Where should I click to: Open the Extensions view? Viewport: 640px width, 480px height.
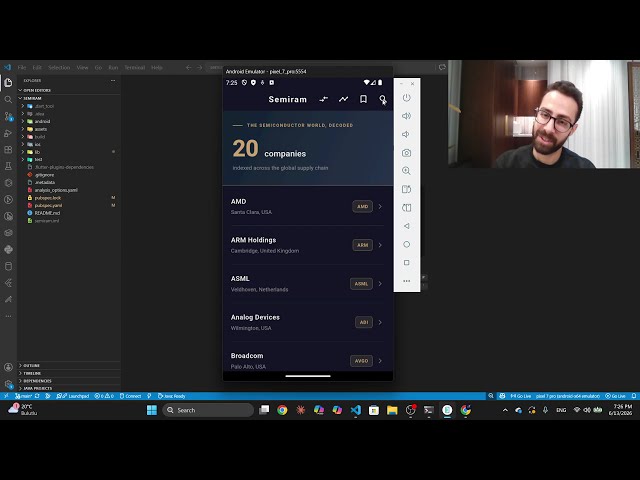[8, 149]
